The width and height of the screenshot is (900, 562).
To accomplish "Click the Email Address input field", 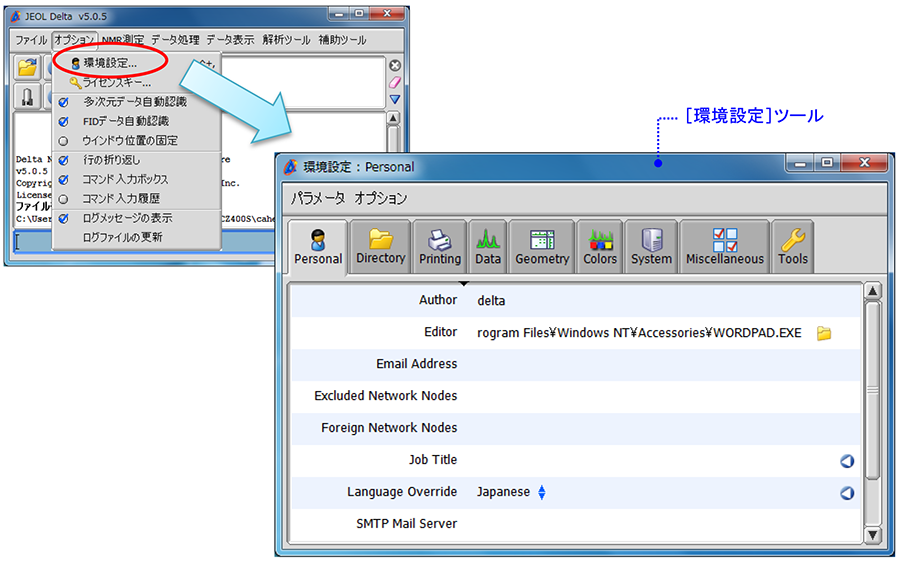I will click(660, 364).
